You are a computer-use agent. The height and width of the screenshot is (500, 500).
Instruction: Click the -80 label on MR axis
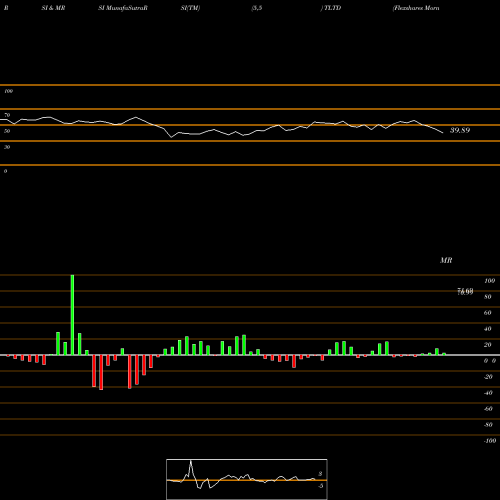pos(488,425)
